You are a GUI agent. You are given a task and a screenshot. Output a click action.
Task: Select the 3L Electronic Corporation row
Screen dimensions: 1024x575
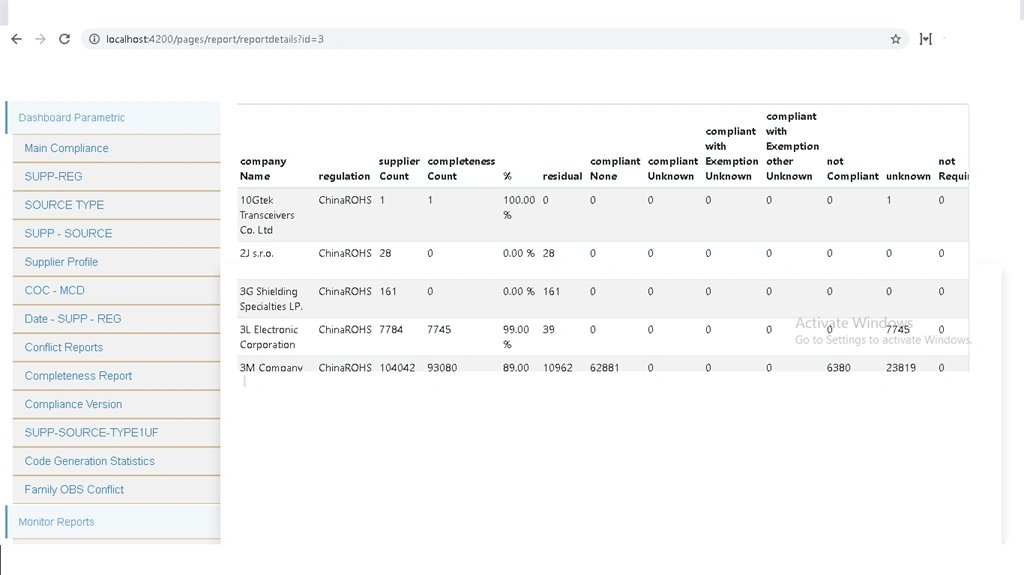tap(603, 337)
